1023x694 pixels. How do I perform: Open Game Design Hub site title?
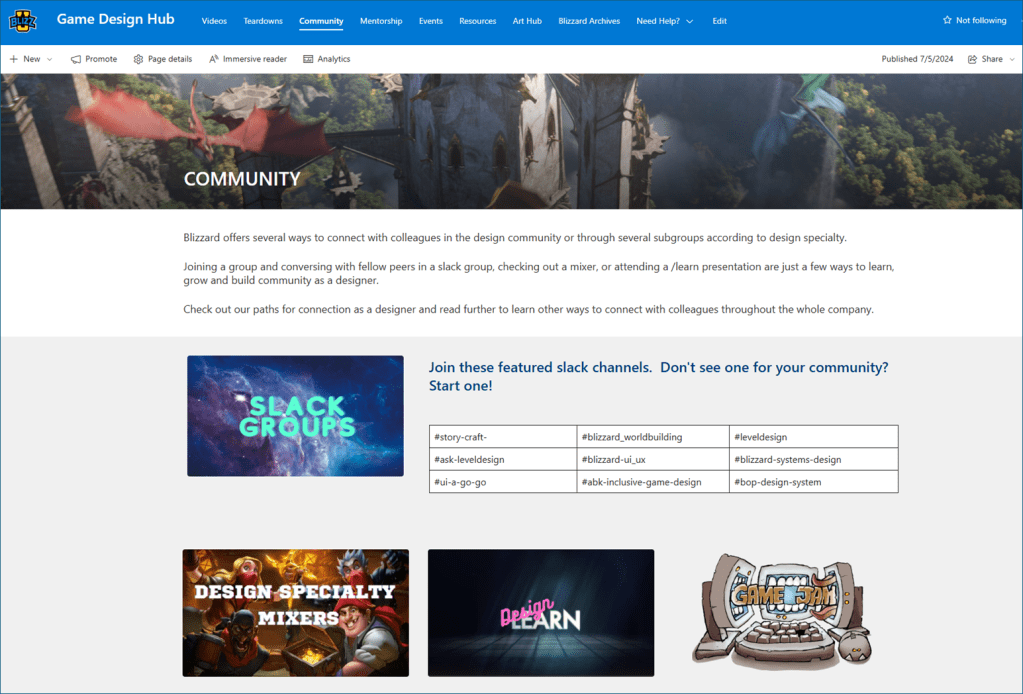click(x=115, y=20)
